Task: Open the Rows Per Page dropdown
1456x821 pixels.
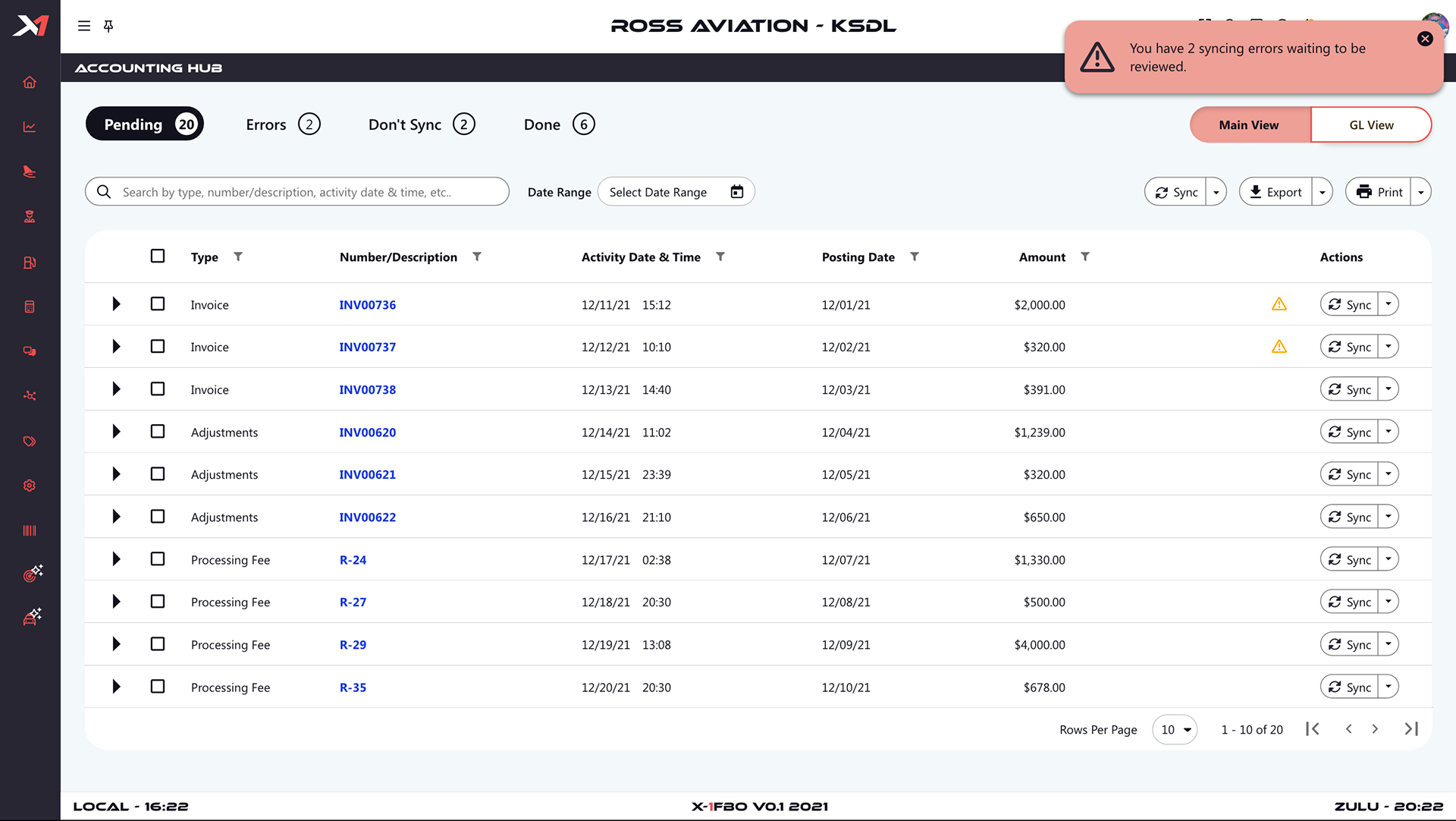Action: (1175, 729)
